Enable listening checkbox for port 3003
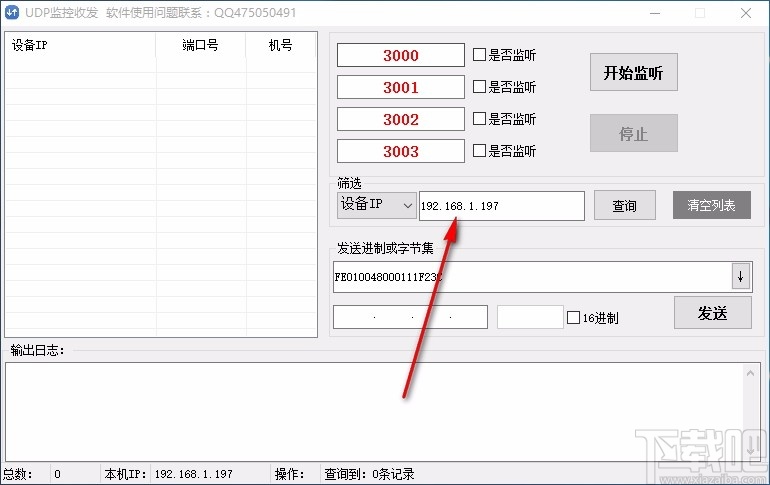The width and height of the screenshot is (770, 485). click(x=479, y=150)
